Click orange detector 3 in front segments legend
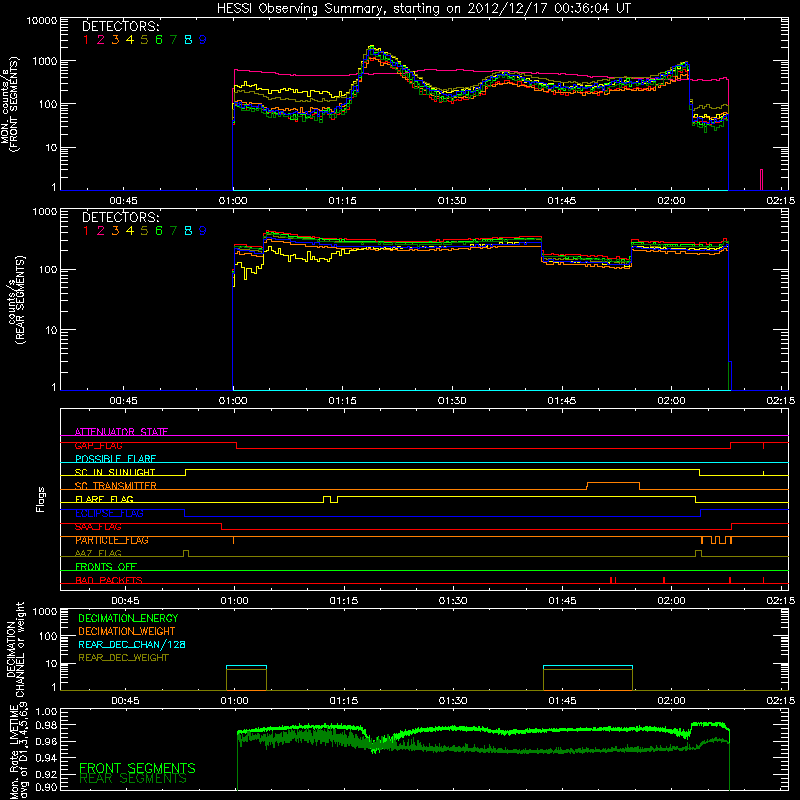Image resolution: width=800 pixels, height=800 pixels. click(115, 40)
